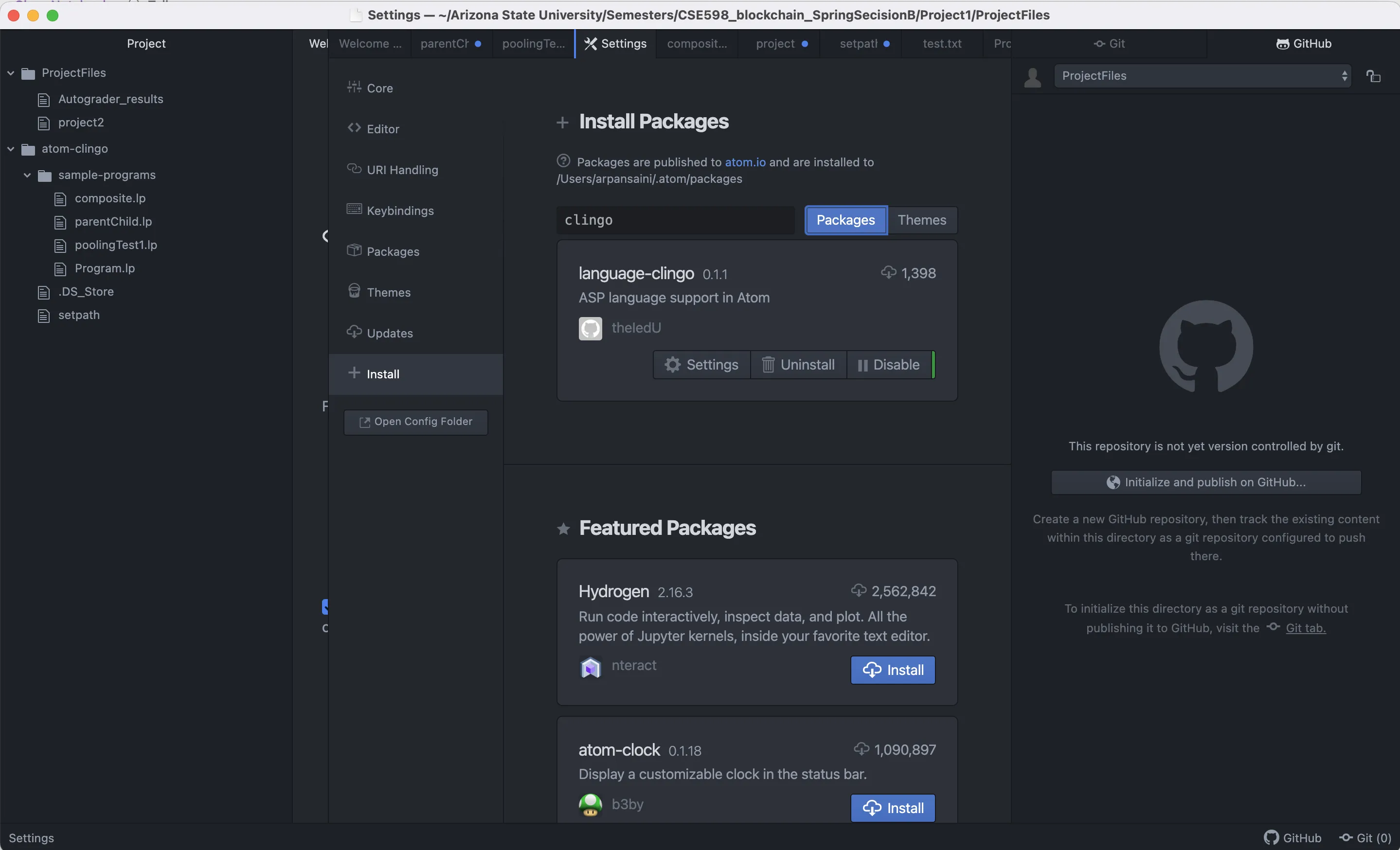Switch search filter to Themes

pyautogui.click(x=922, y=220)
